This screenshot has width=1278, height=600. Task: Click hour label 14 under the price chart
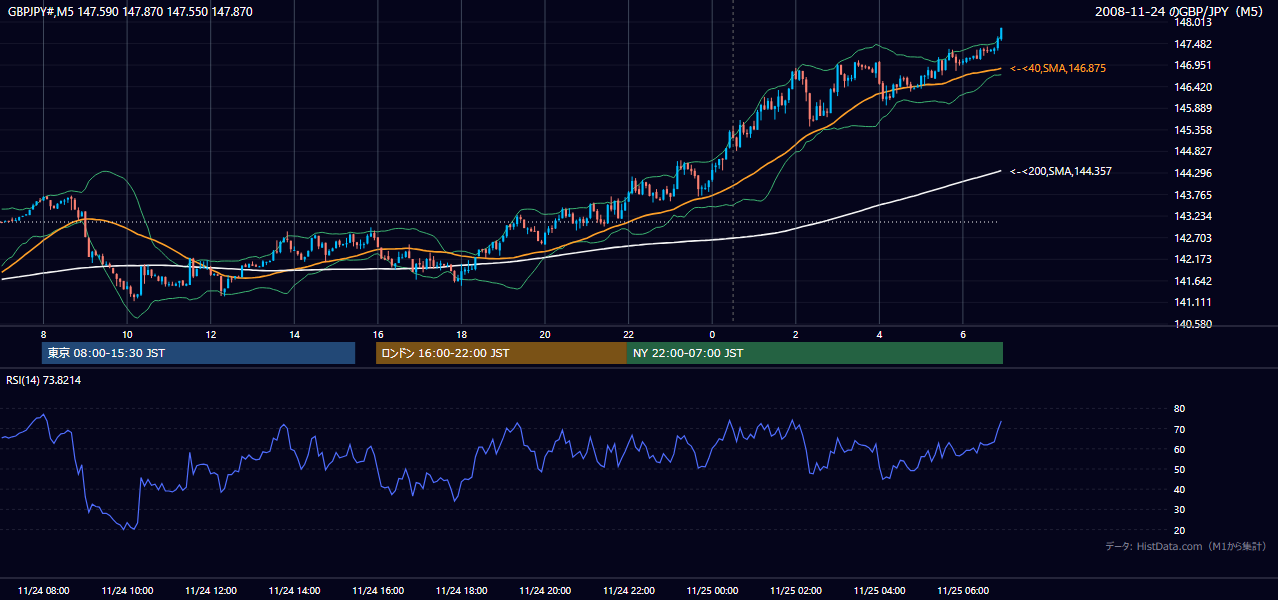pyautogui.click(x=294, y=334)
